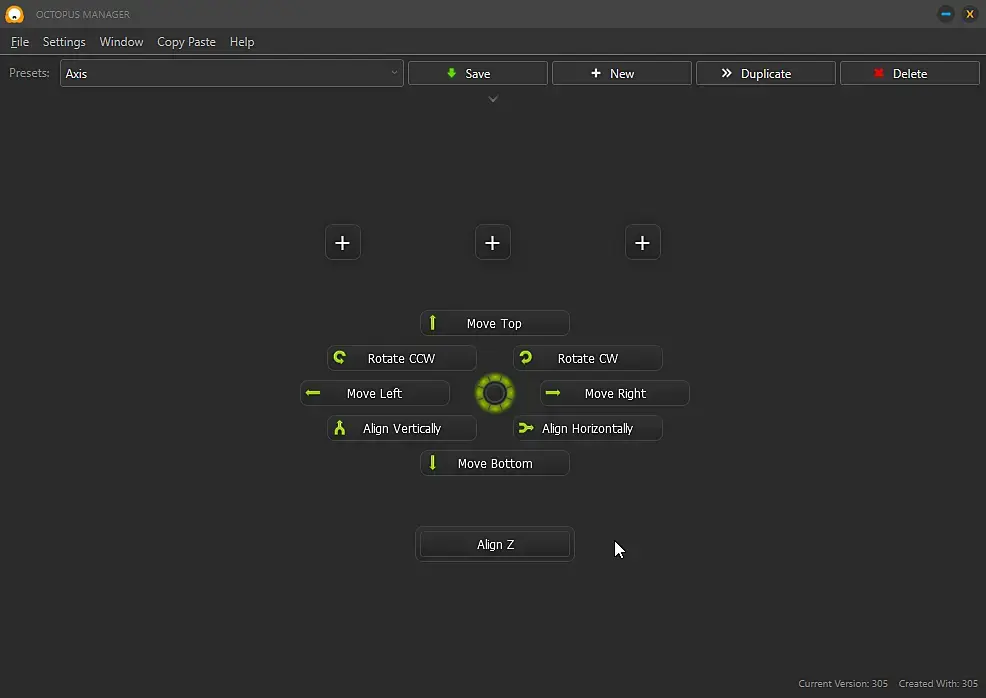Click the Align Horizontally merge icon
Viewport: 986px width, 698px height.
(526, 428)
